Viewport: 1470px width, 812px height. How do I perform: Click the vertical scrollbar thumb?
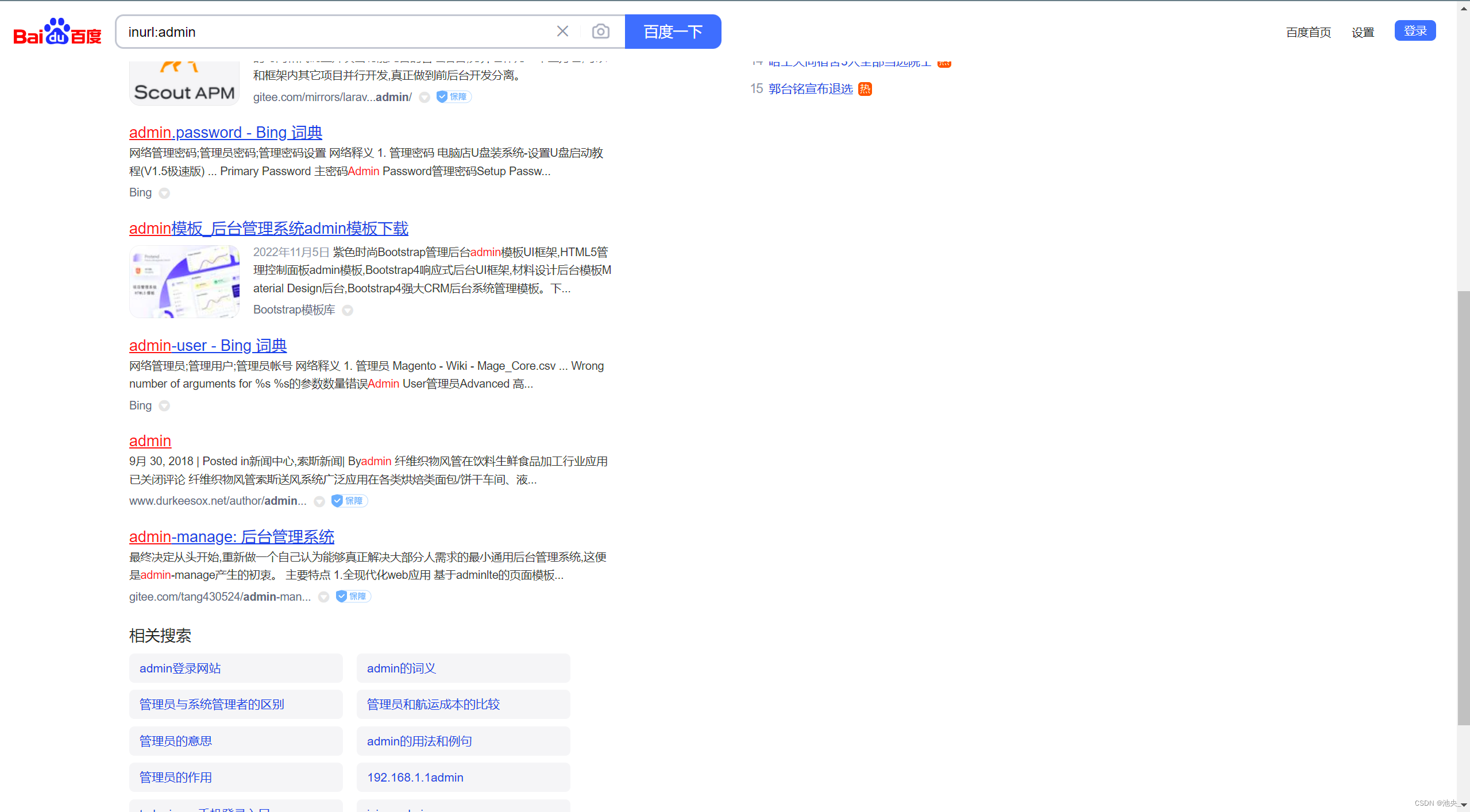click(1463, 508)
